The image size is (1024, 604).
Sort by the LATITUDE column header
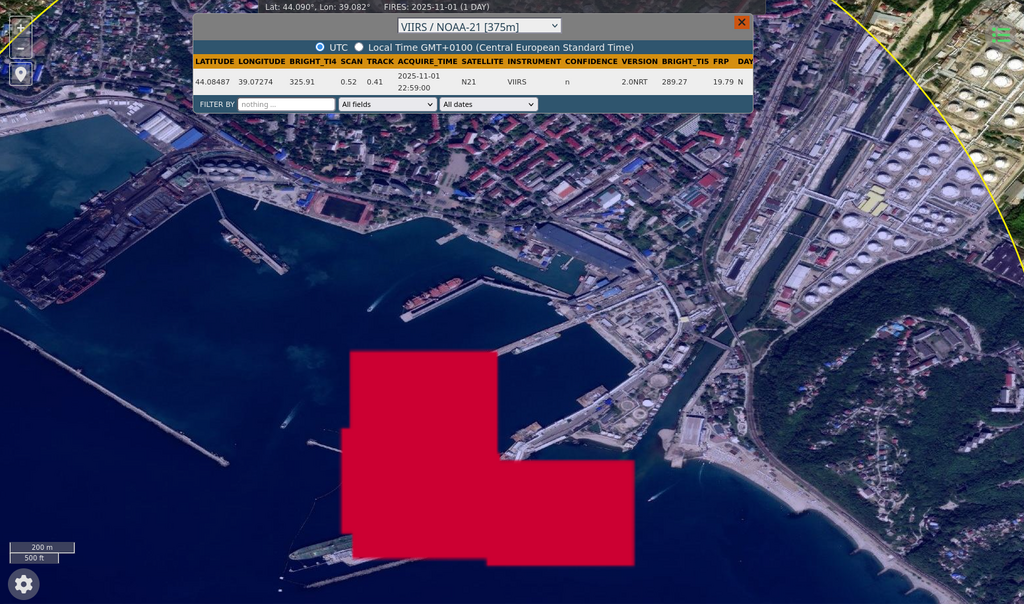tap(214, 62)
